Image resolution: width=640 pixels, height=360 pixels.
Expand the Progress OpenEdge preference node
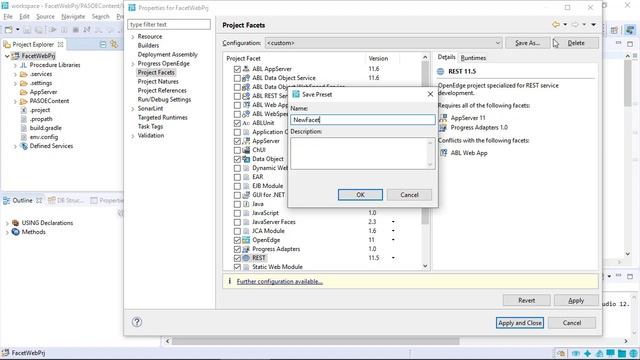pos(133,64)
